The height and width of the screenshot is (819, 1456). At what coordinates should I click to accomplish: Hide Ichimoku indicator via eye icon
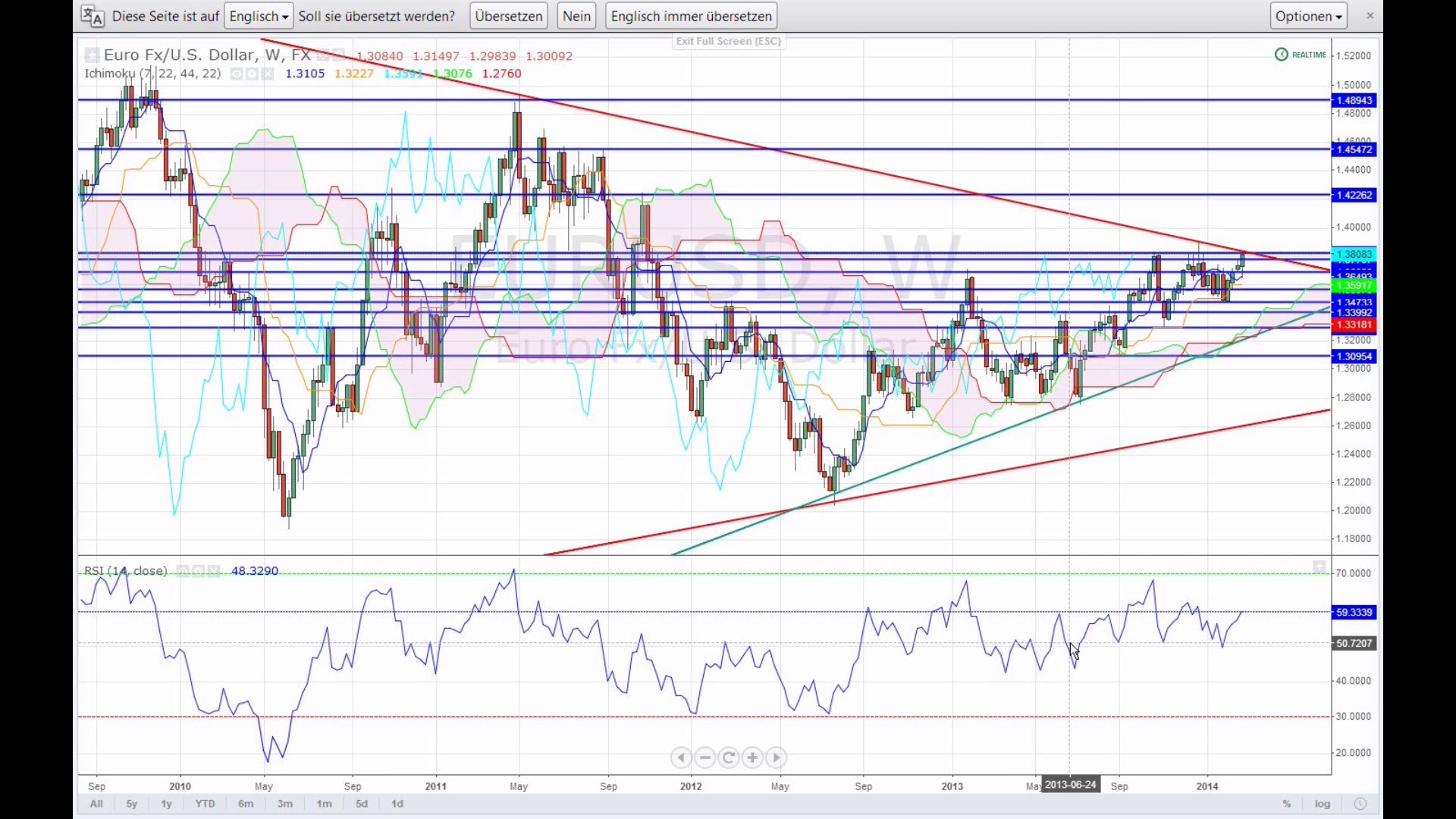[x=237, y=74]
